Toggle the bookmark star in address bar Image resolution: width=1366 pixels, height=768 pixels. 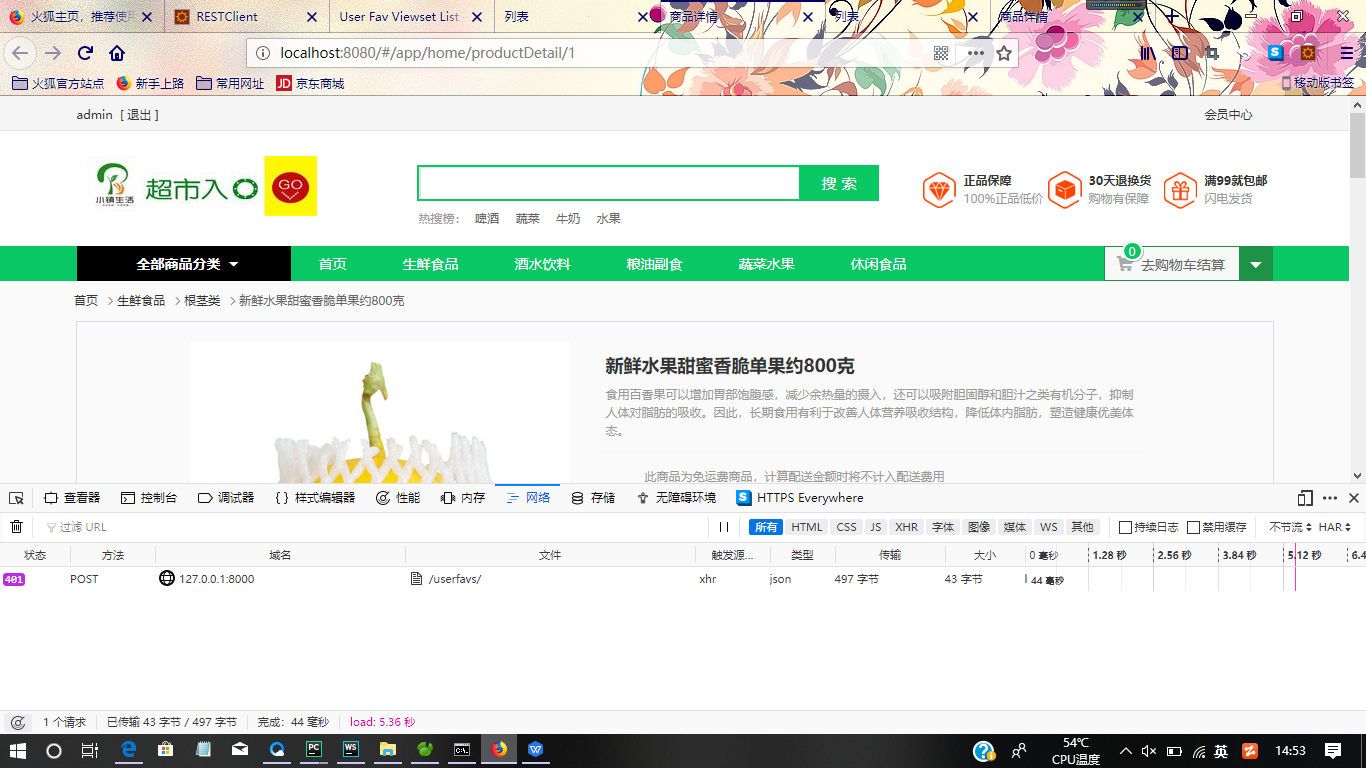(1003, 53)
